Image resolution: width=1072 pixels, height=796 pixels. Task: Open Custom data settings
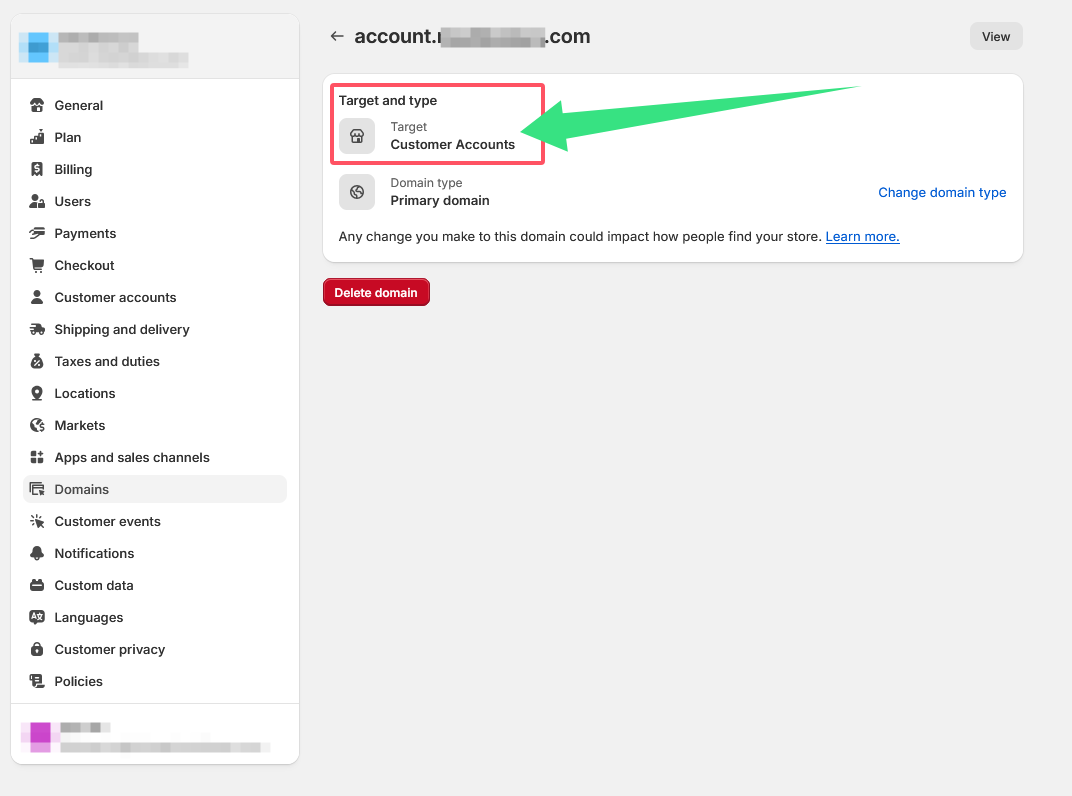tap(93, 585)
